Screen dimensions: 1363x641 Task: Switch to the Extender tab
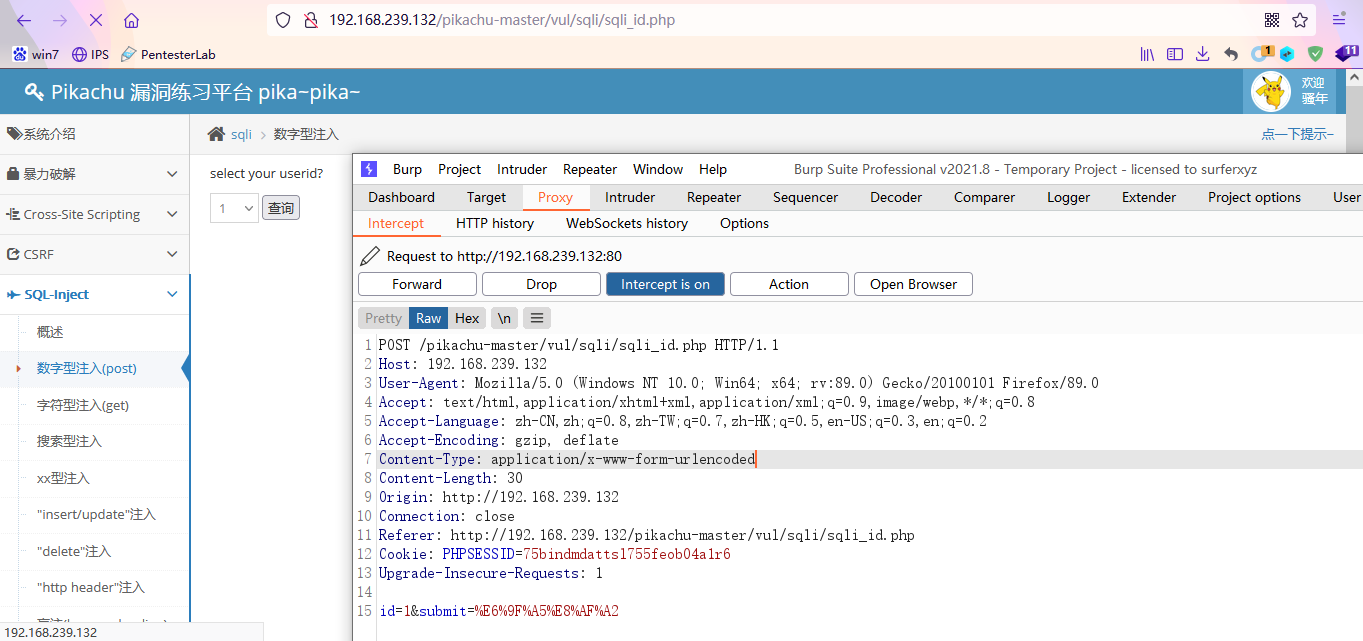1149,197
